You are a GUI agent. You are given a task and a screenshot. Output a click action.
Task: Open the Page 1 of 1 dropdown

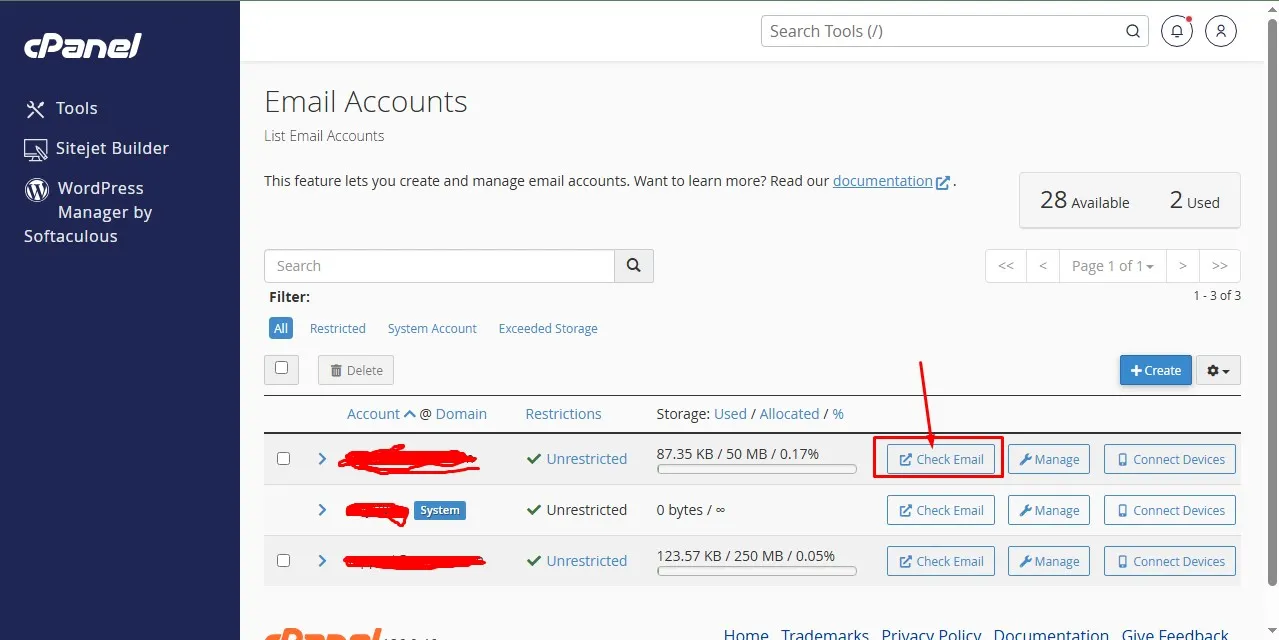click(1112, 265)
